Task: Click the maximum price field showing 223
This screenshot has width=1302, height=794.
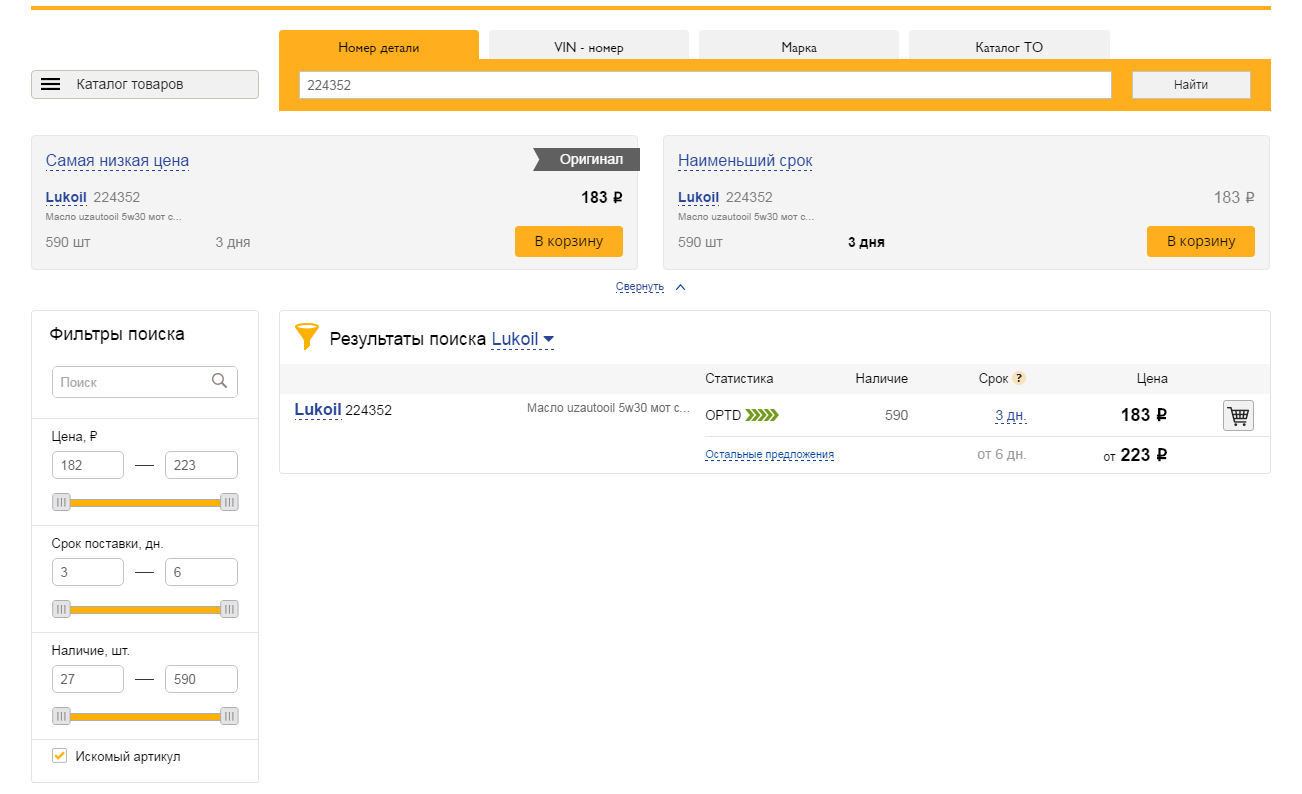Action: coord(201,465)
